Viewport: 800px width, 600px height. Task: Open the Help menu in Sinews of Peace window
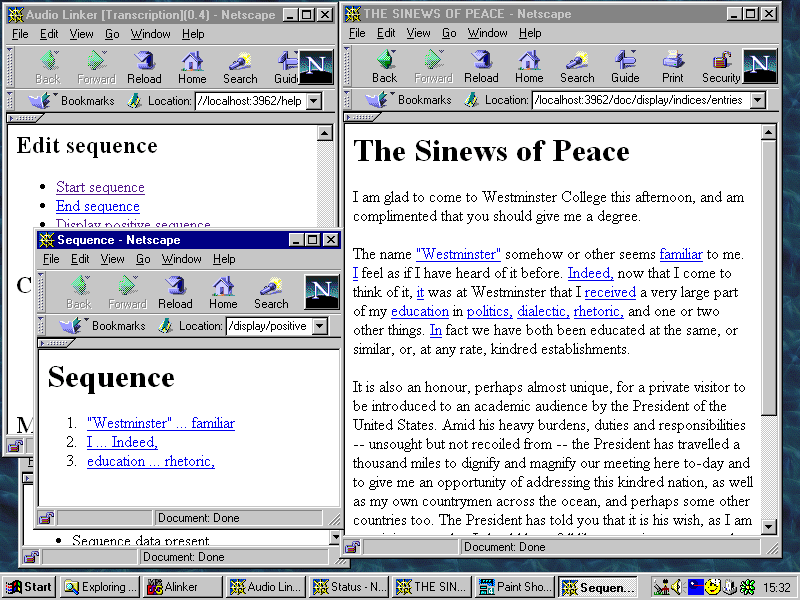[x=530, y=33]
